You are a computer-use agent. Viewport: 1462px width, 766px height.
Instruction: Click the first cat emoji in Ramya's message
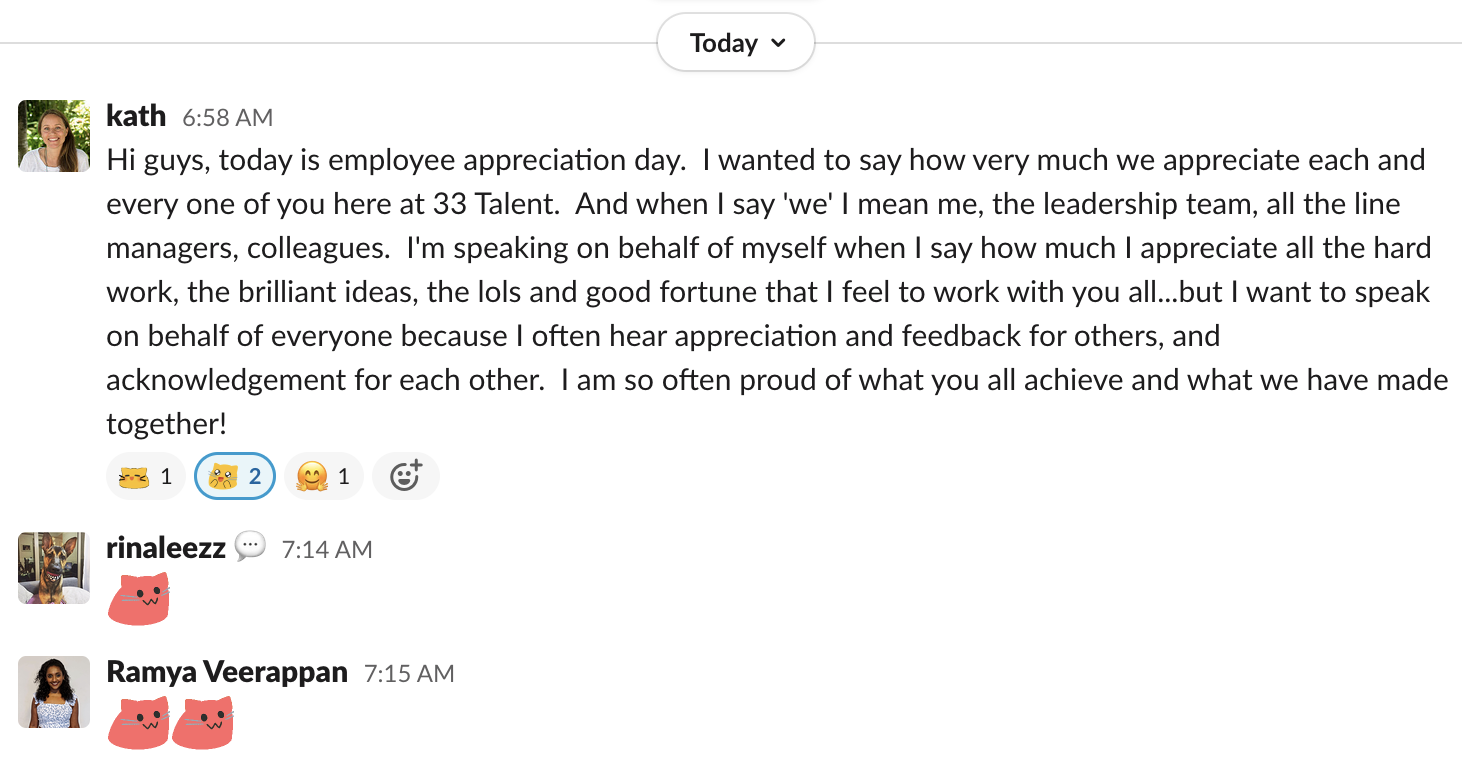pos(138,723)
